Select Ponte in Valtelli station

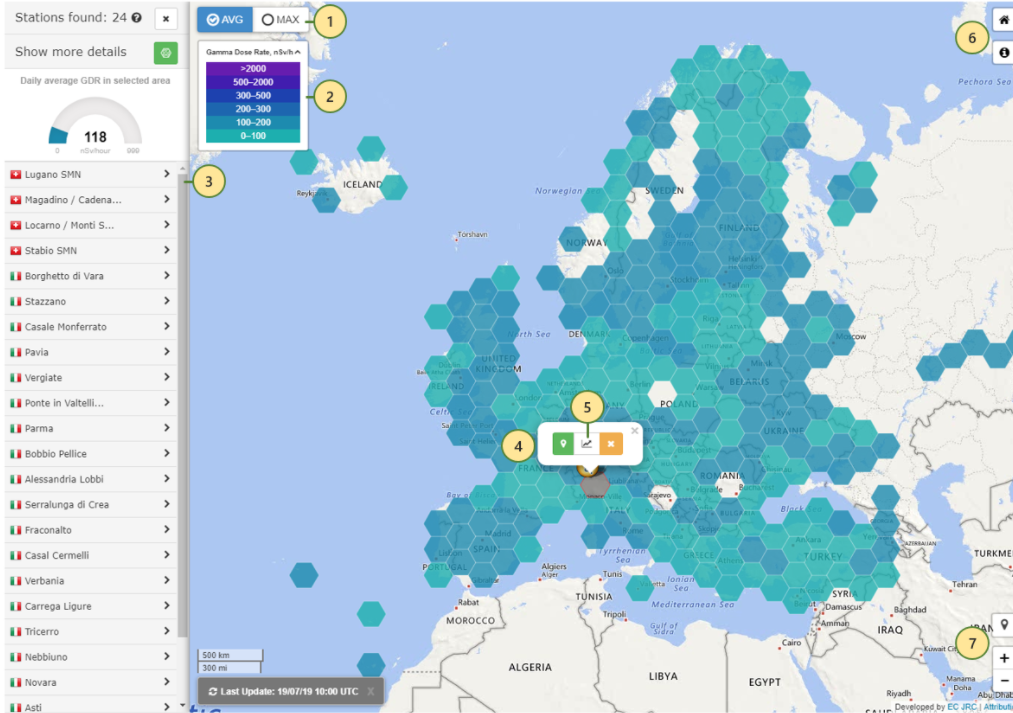[91, 402]
